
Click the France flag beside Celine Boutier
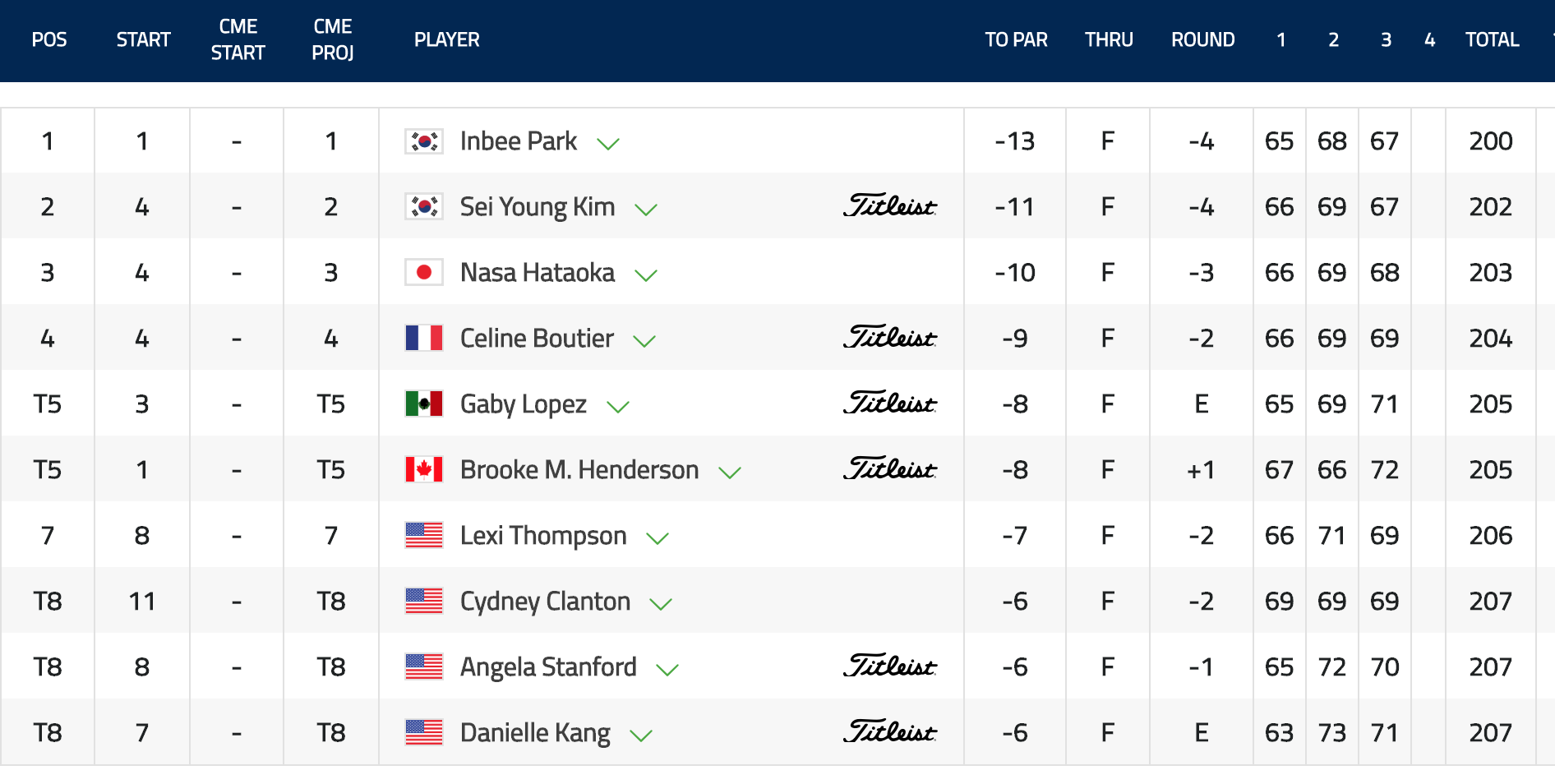point(424,338)
